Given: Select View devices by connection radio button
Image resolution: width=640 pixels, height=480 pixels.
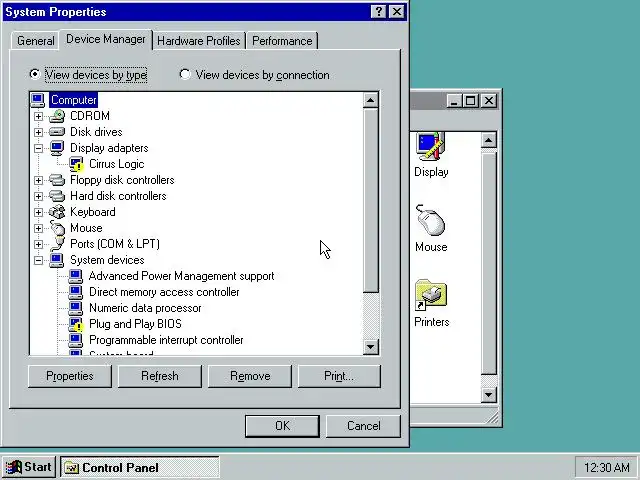Looking at the screenshot, I should click(x=185, y=74).
